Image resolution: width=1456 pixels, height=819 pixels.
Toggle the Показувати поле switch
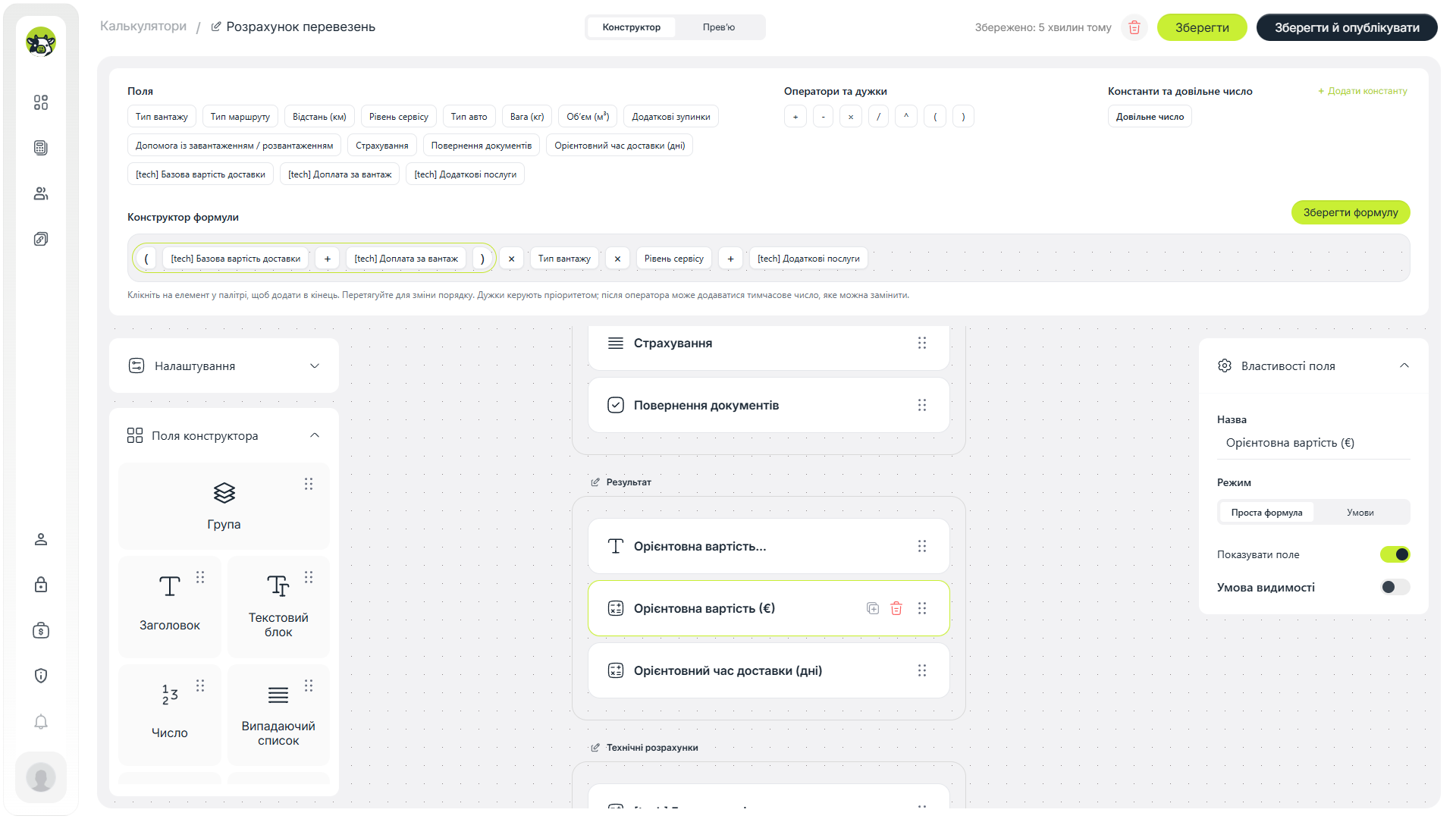pyautogui.click(x=1395, y=554)
